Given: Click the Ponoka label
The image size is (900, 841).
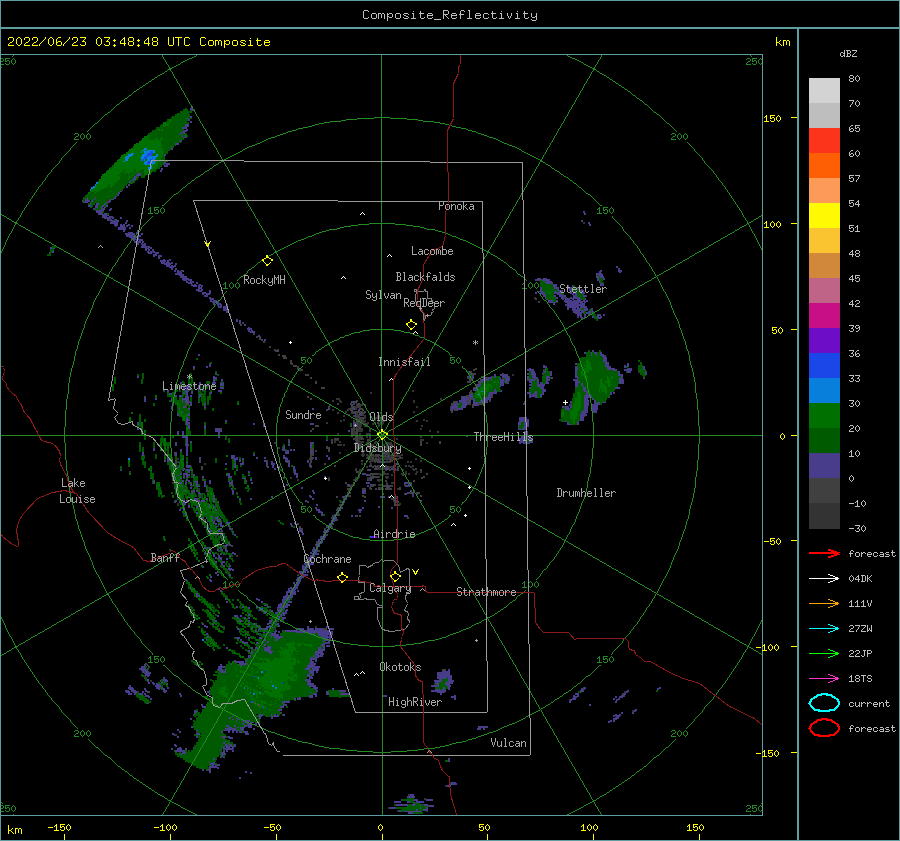Looking at the screenshot, I should tap(456, 206).
